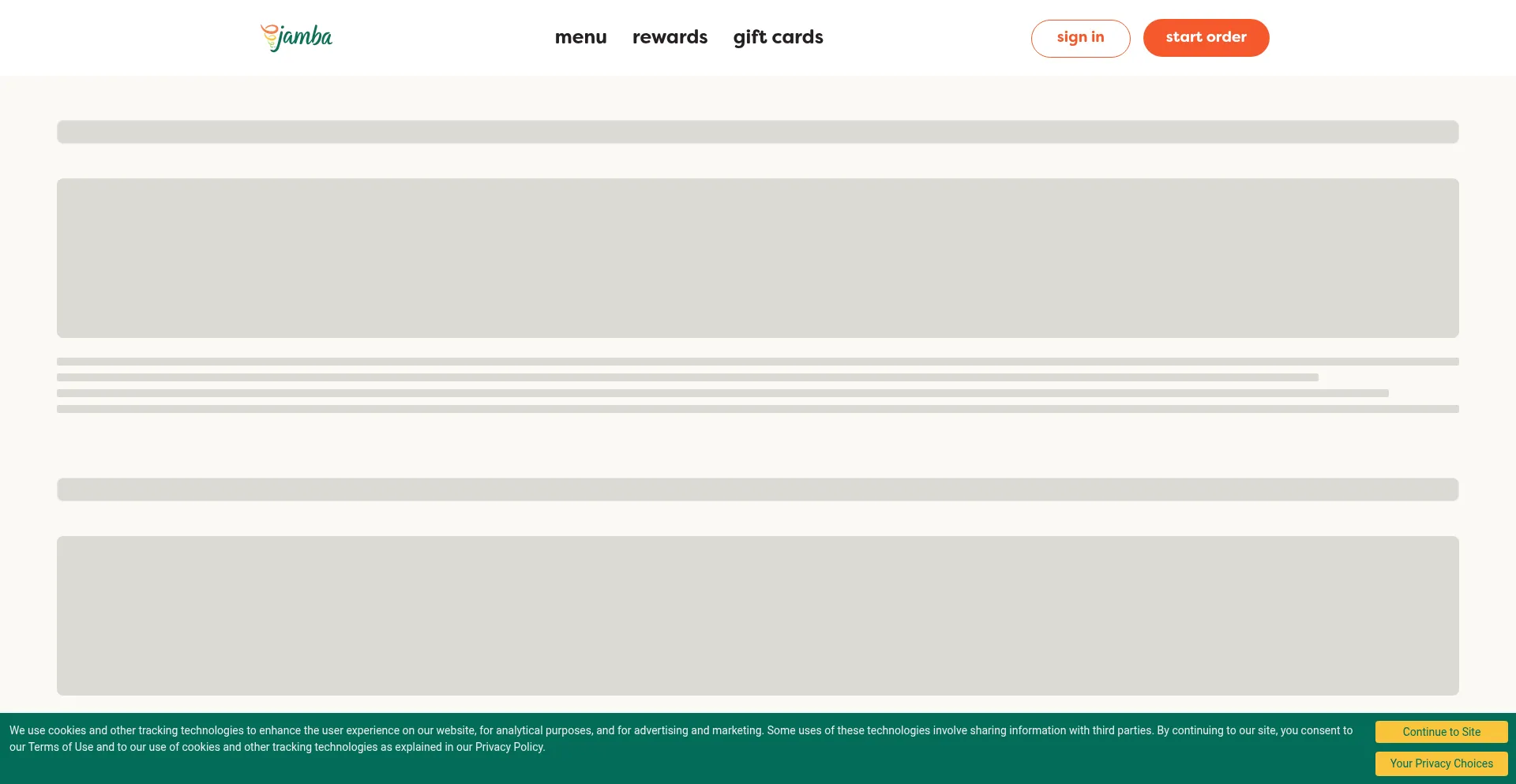Click the narrow mid-page skeleton heading
Viewport: 1516px width, 784px height.
(x=757, y=490)
